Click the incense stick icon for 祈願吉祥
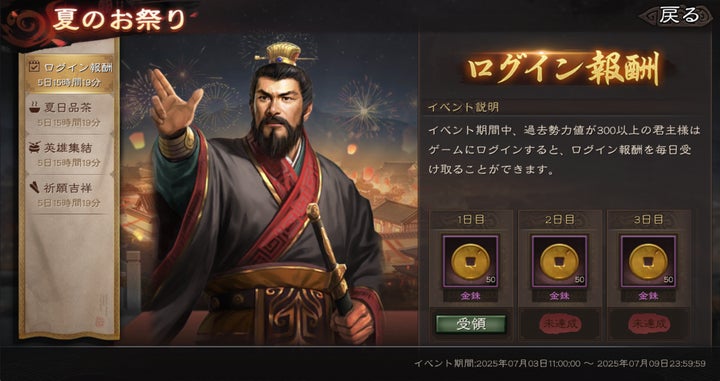The image size is (720, 381). click(34, 187)
